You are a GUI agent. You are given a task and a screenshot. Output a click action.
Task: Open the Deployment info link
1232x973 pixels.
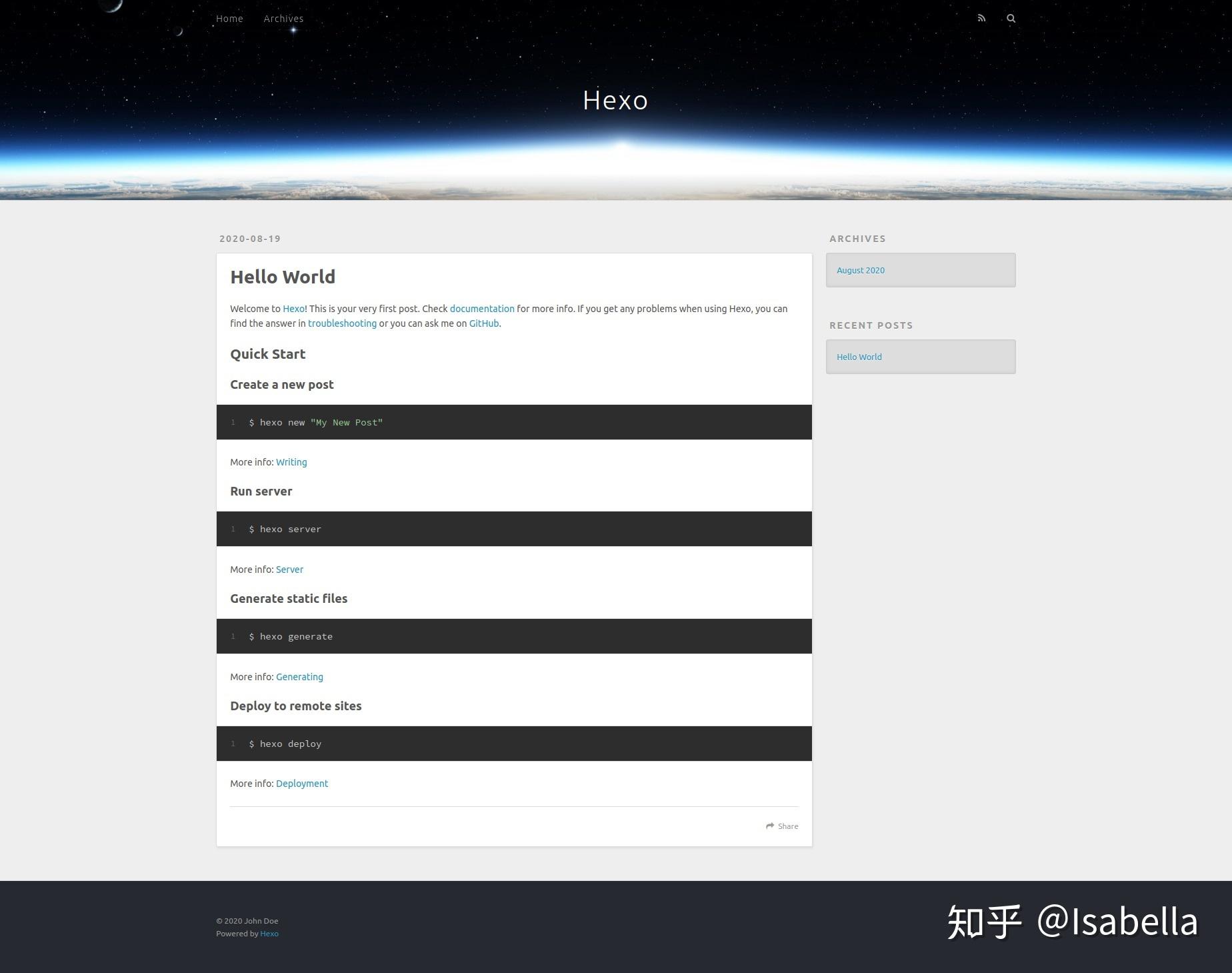(301, 784)
